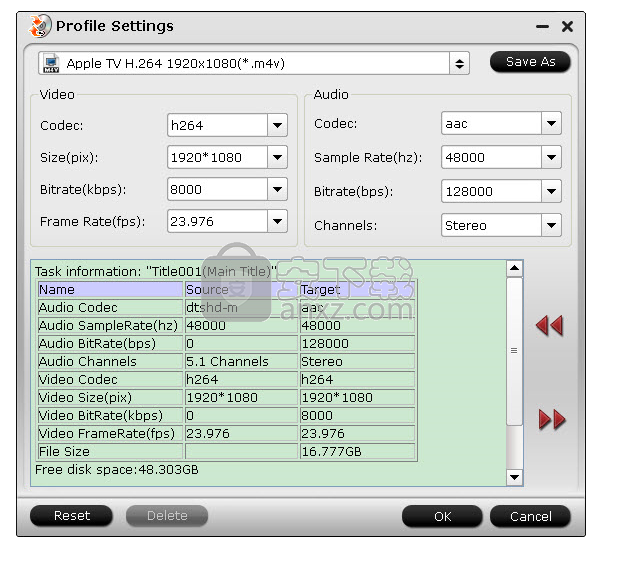Click the red double right arrow
This screenshot has width=618, height=567.
(x=552, y=420)
